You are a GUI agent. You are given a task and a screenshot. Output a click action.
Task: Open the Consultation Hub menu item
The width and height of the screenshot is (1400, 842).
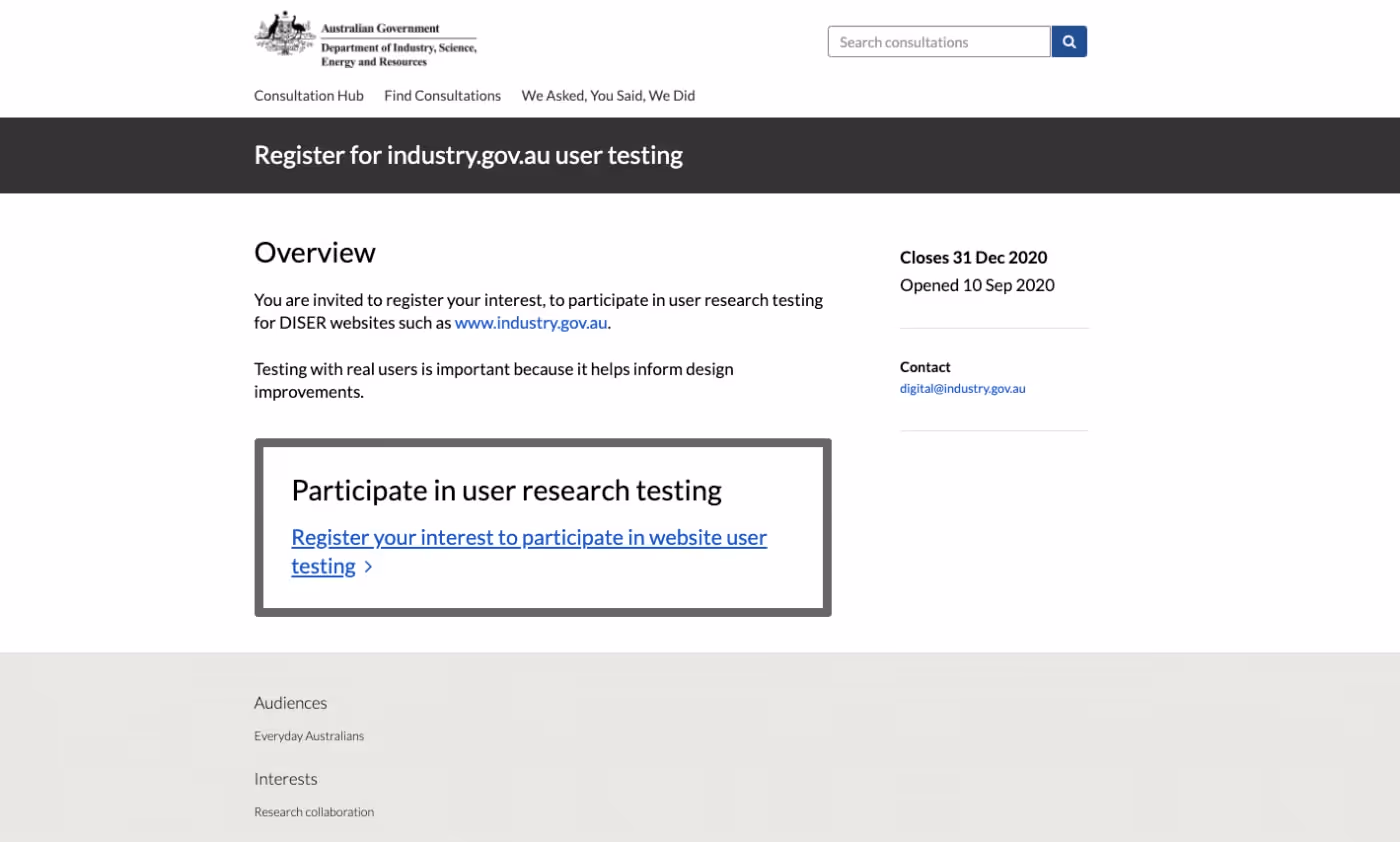coord(309,96)
